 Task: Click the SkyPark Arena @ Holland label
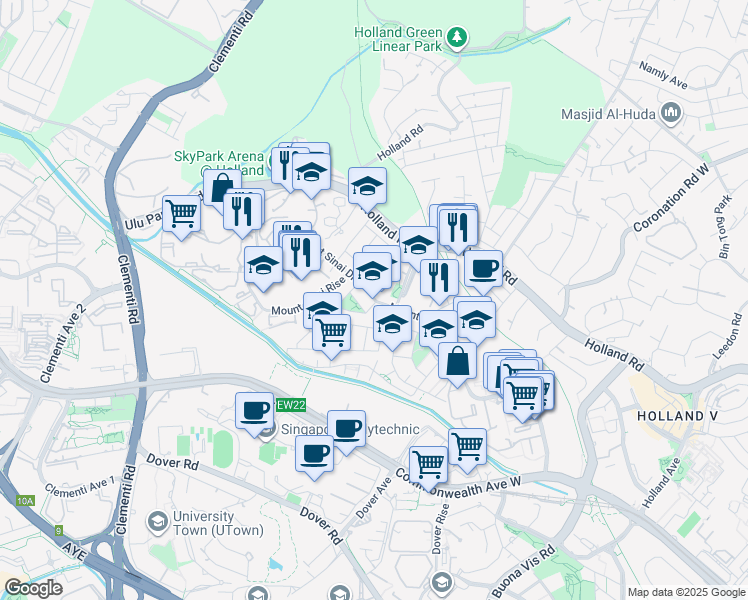tap(219, 163)
